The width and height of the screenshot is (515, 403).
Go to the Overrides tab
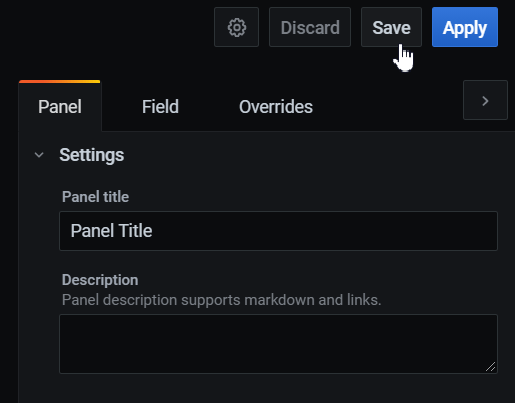pos(276,107)
